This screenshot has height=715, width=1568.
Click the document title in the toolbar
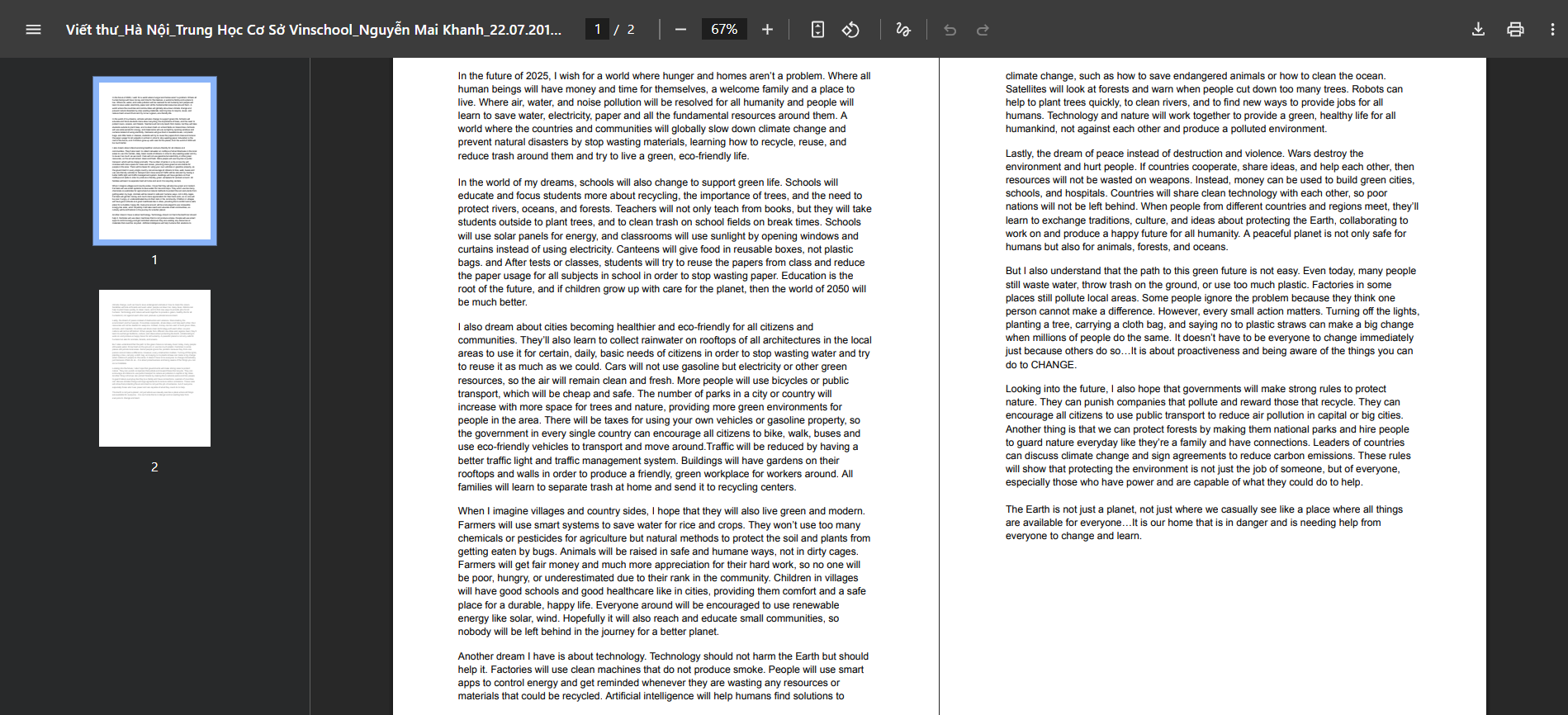click(x=314, y=30)
